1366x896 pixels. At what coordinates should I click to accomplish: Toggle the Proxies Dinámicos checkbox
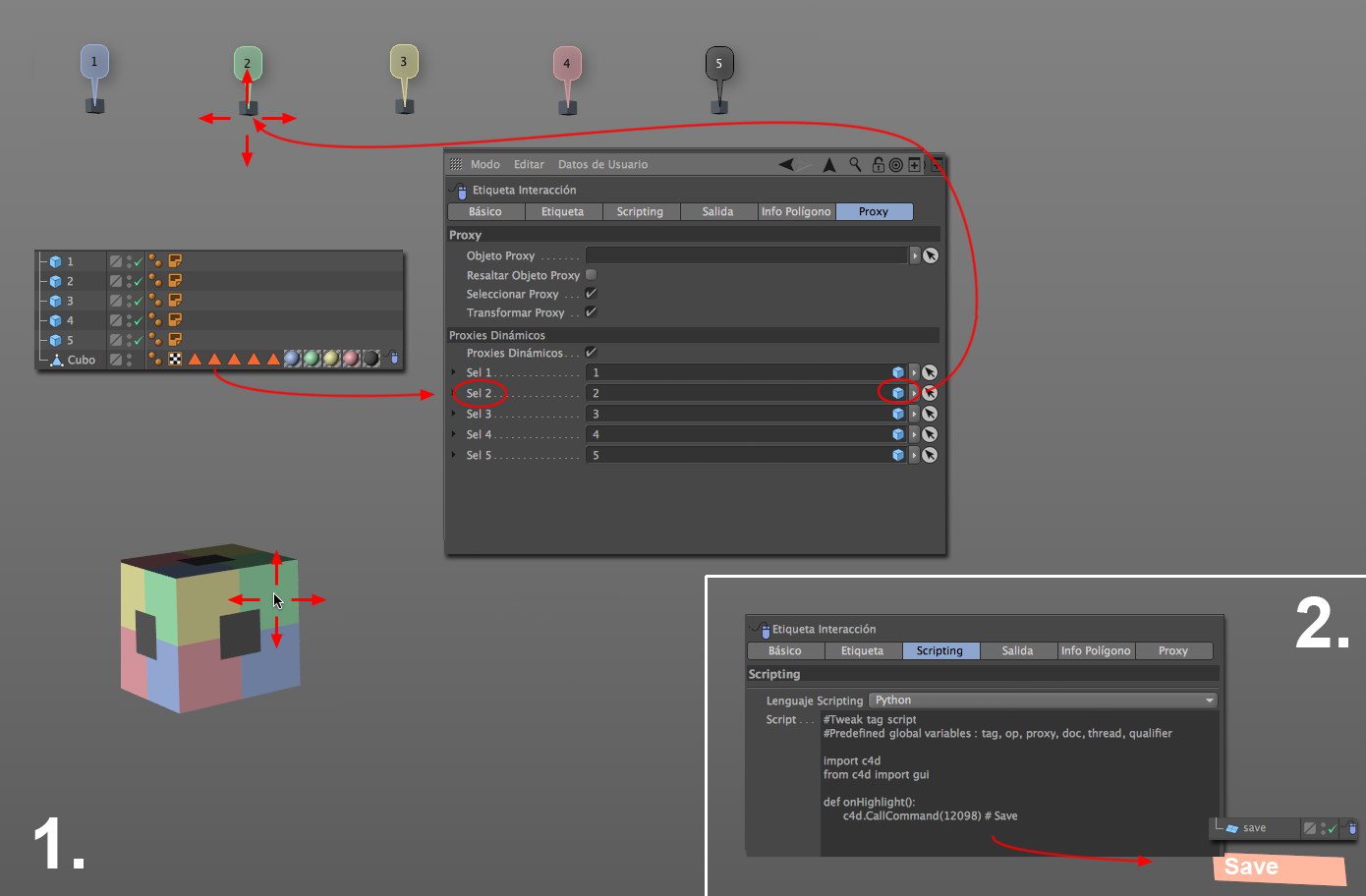point(591,353)
